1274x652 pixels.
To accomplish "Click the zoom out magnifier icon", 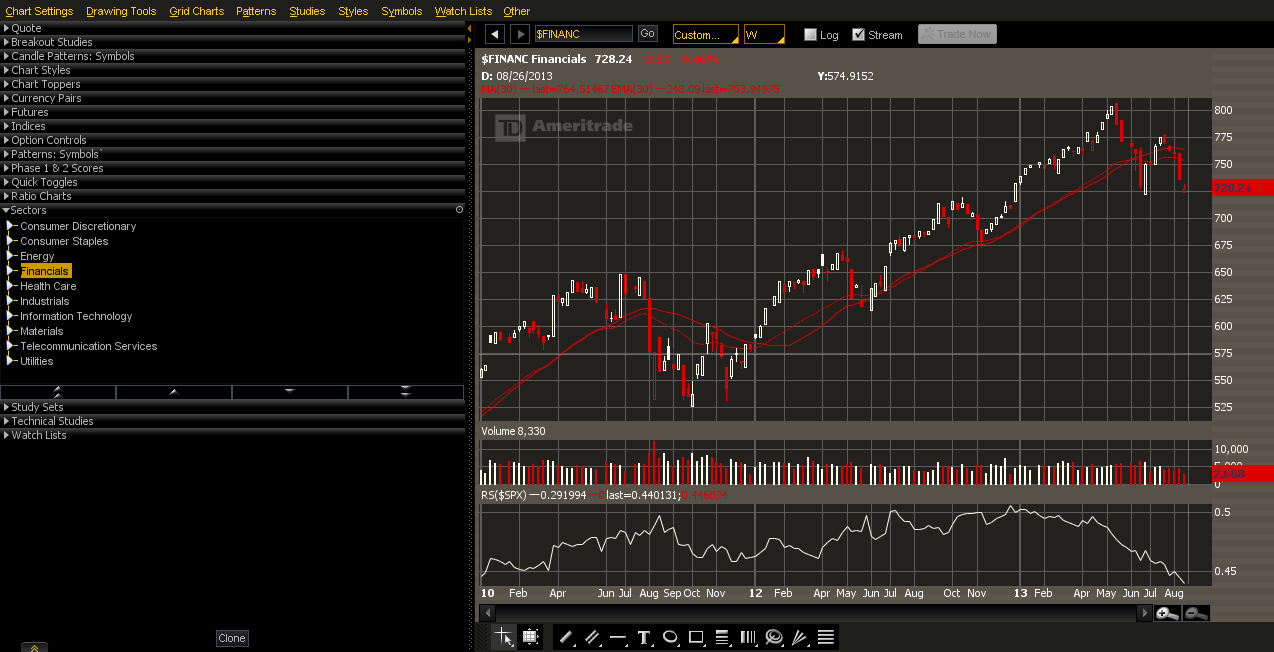I will 1196,613.
